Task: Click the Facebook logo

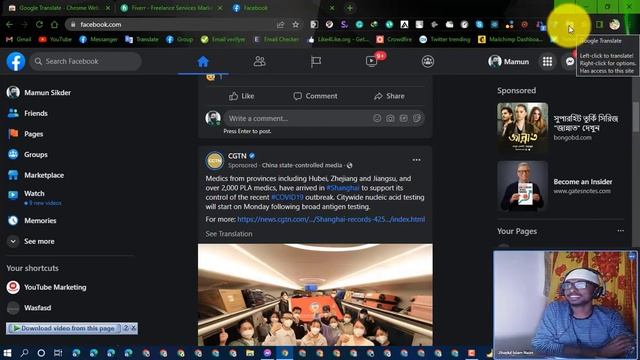Action: 16,62
